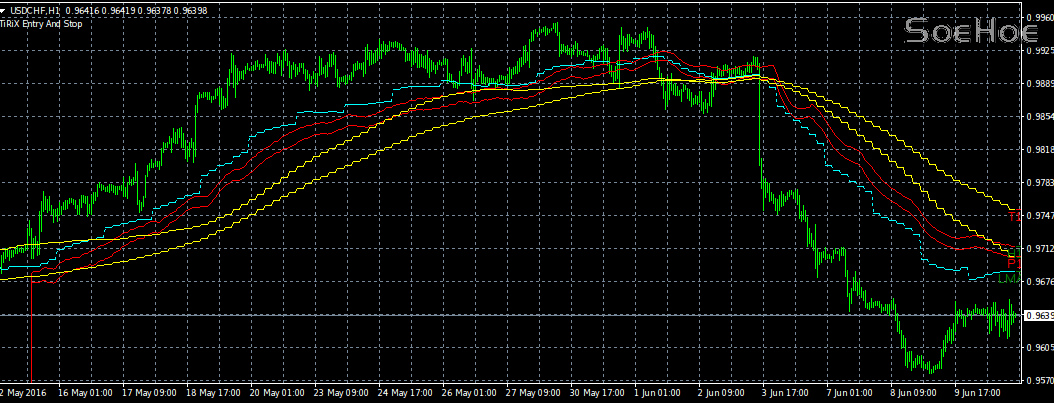The height and width of the screenshot is (403, 1054).
Task: Click the 0.9854 price scale value
Action: (1039, 117)
